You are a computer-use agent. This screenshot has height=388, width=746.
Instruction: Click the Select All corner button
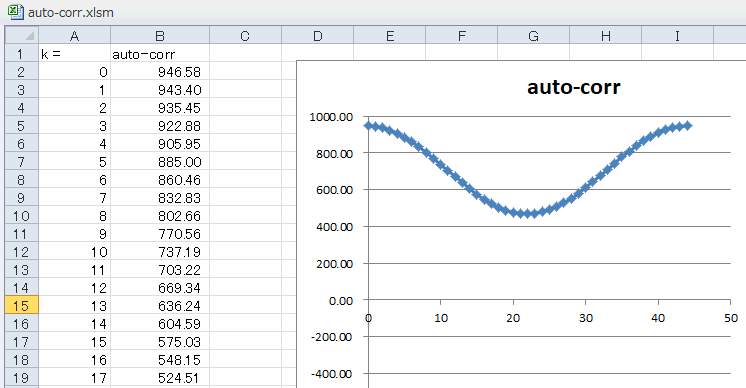point(21,36)
